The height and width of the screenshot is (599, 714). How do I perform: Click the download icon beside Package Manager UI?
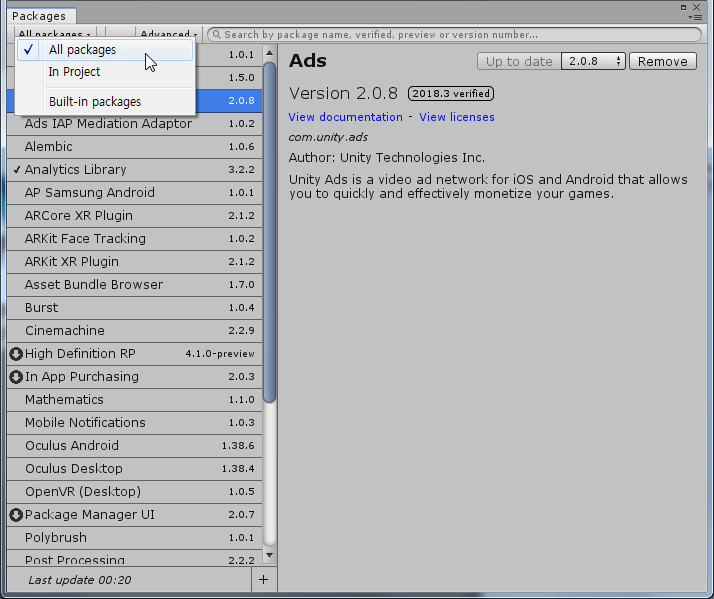coord(16,515)
